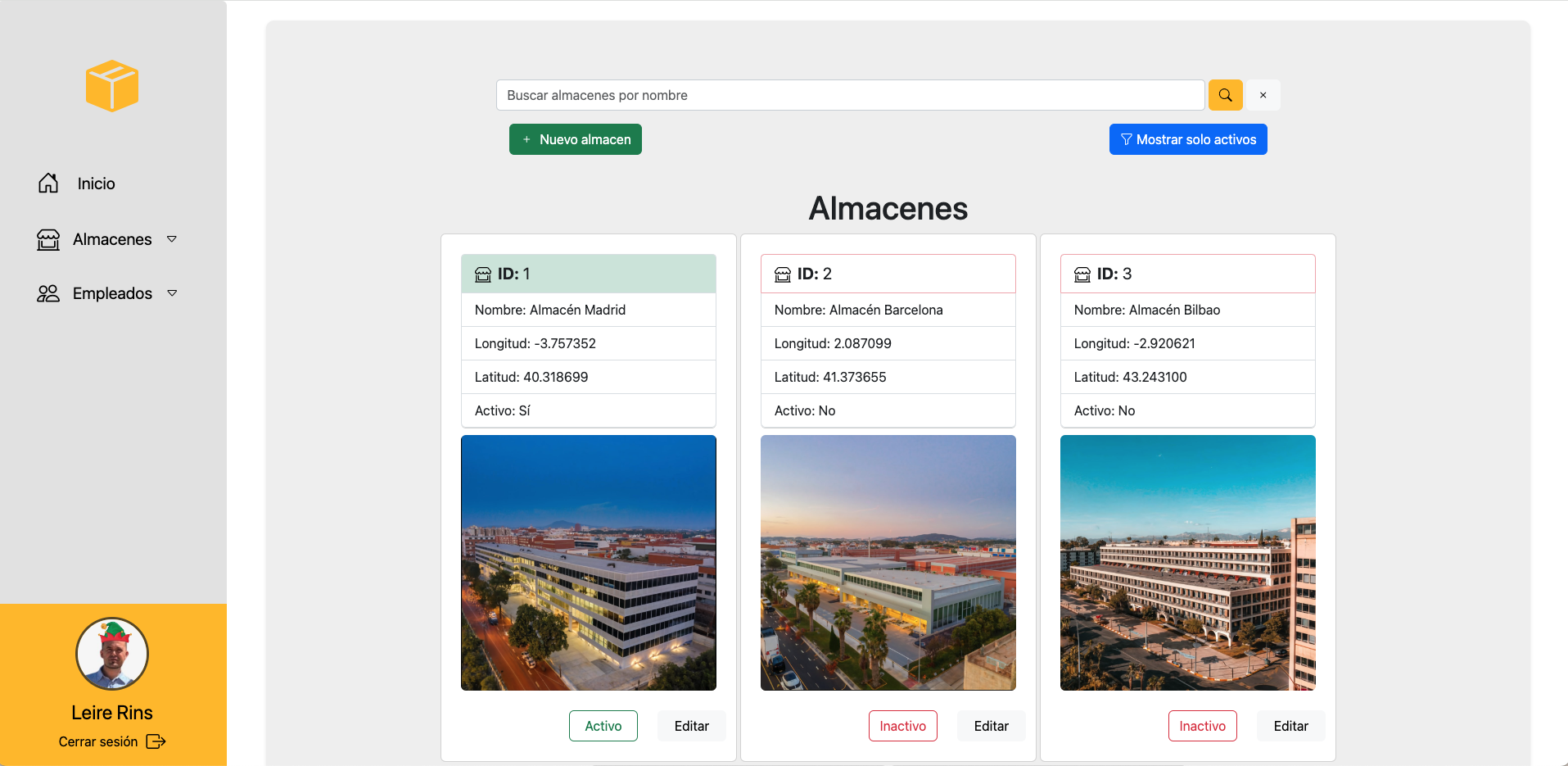Edit Almacén Madrid with its Editar button

pos(692,726)
